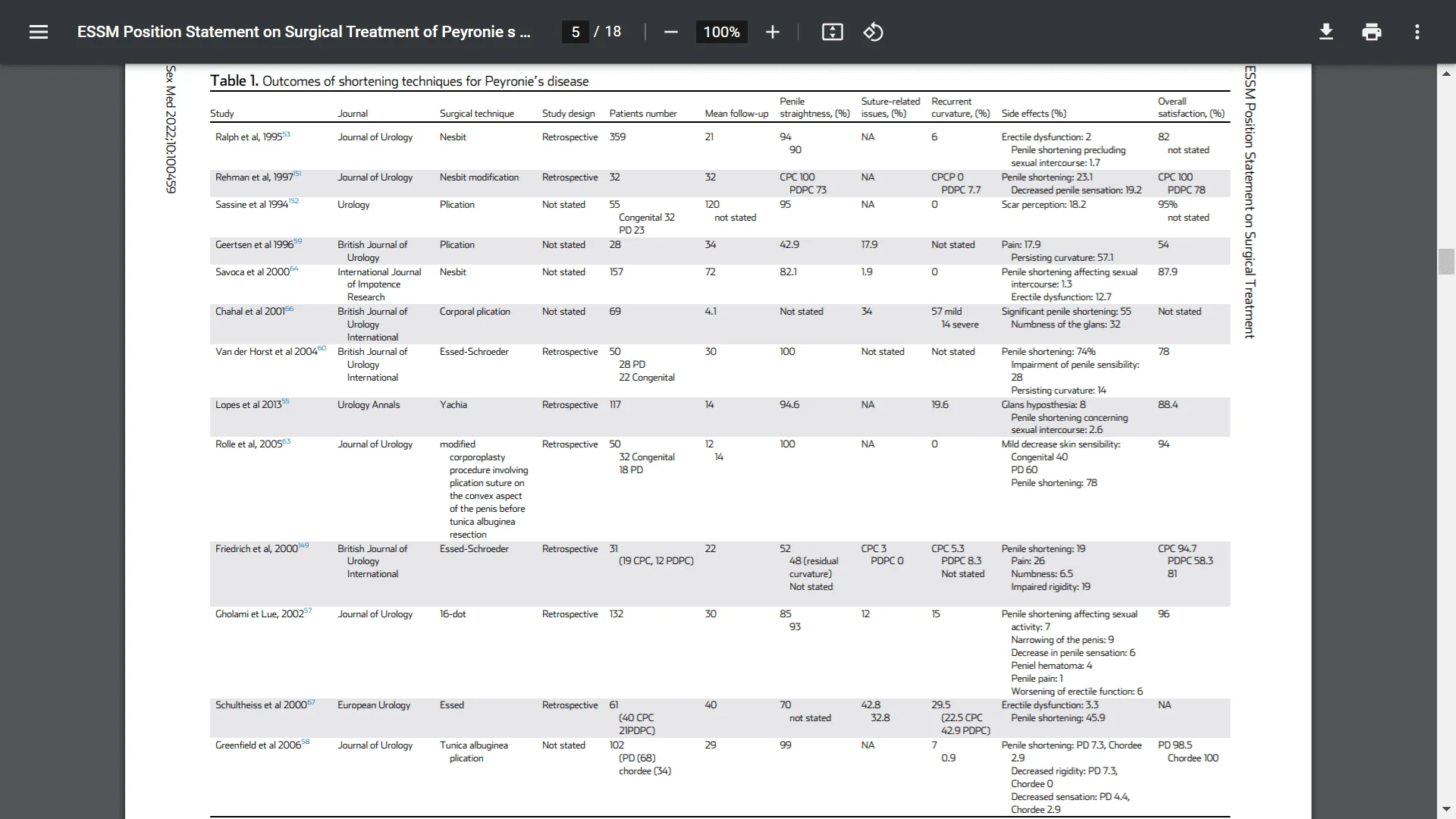
Task: Click reference 55 after Lopes et al 2013
Action: (286, 402)
